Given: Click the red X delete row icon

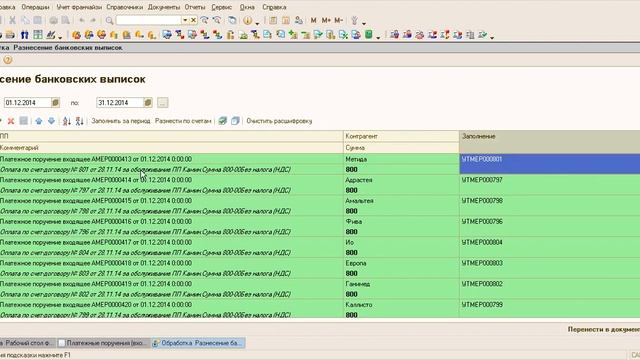Looking at the screenshot, I should click(11, 121).
